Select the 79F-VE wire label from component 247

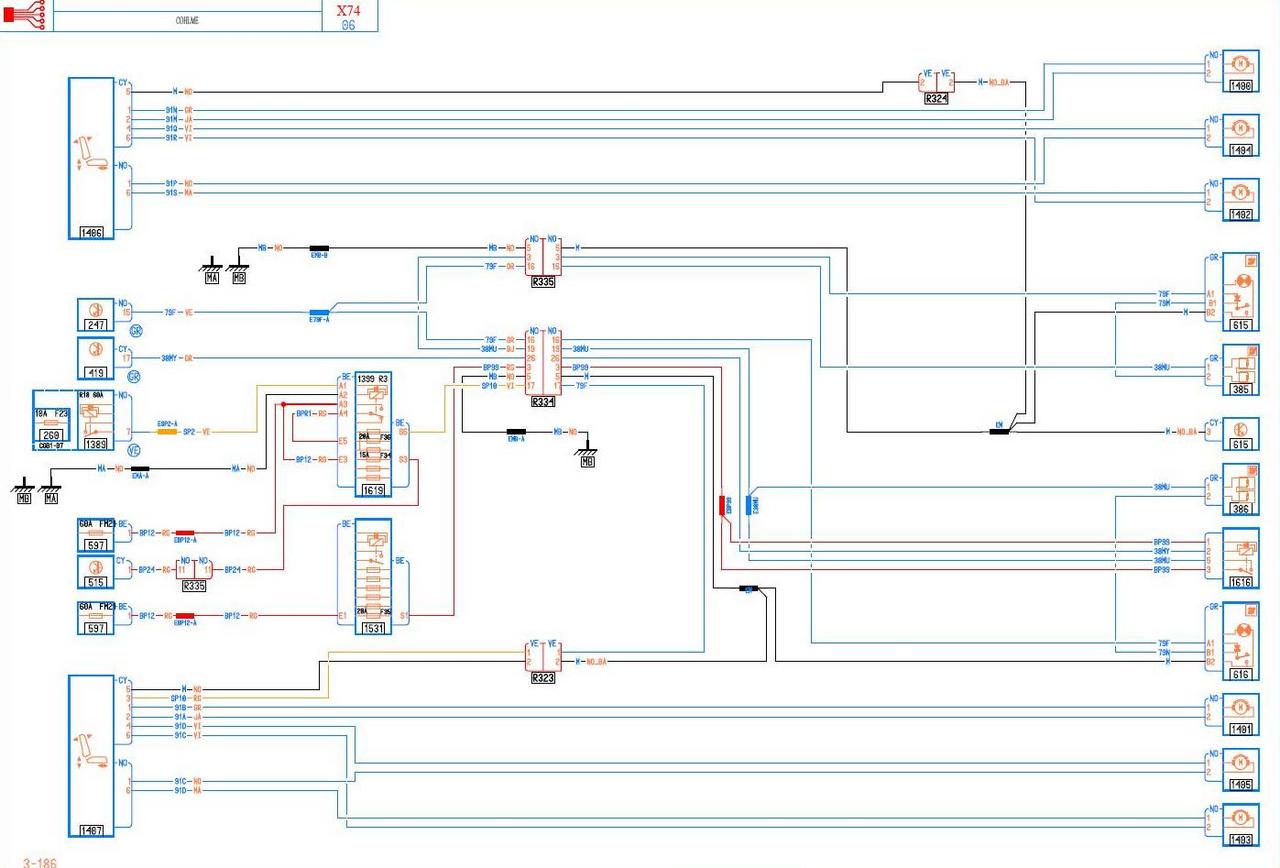pos(178,312)
